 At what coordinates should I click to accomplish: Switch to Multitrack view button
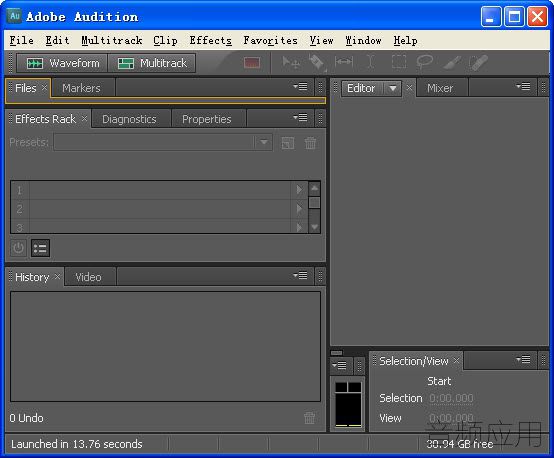[152, 63]
